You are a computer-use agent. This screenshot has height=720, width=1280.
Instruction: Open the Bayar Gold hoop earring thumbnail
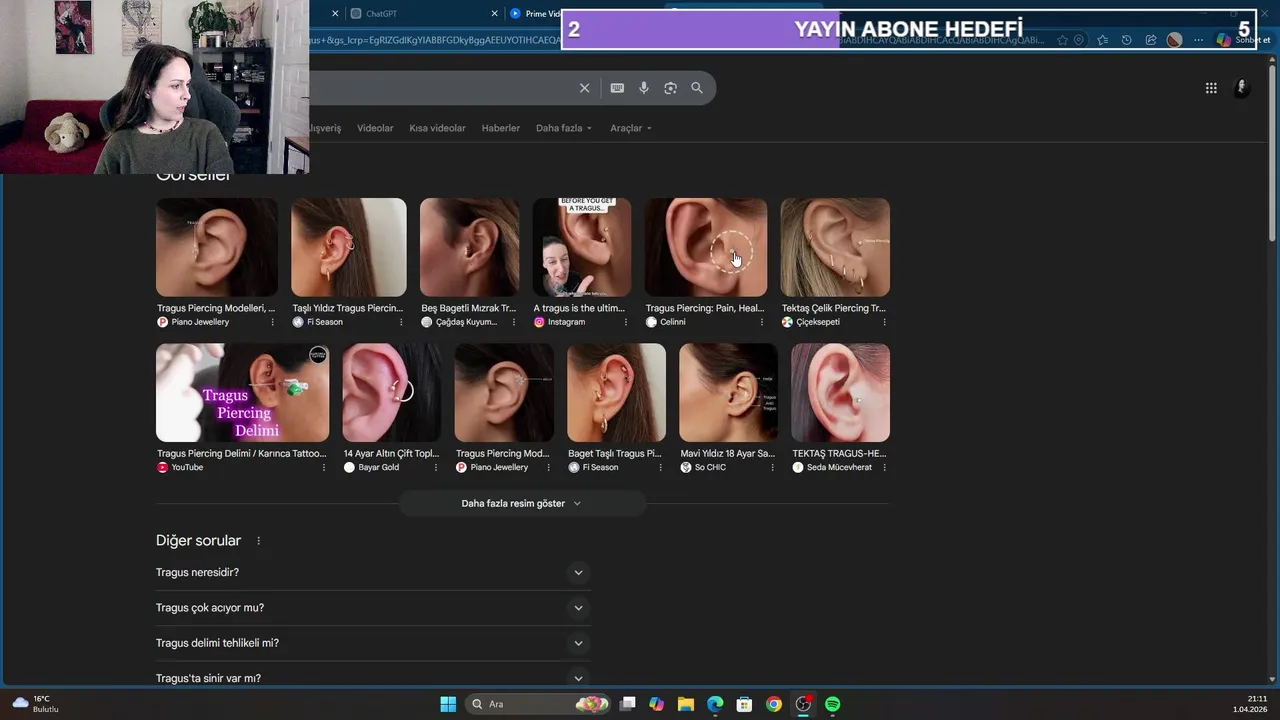(392, 393)
